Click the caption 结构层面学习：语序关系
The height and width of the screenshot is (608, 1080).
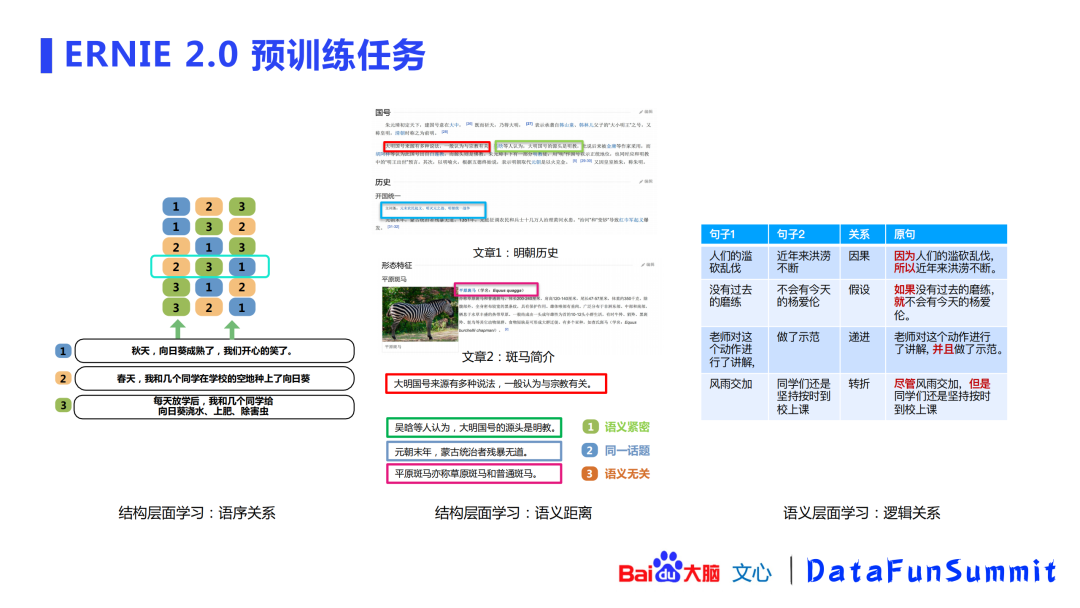coord(197,513)
